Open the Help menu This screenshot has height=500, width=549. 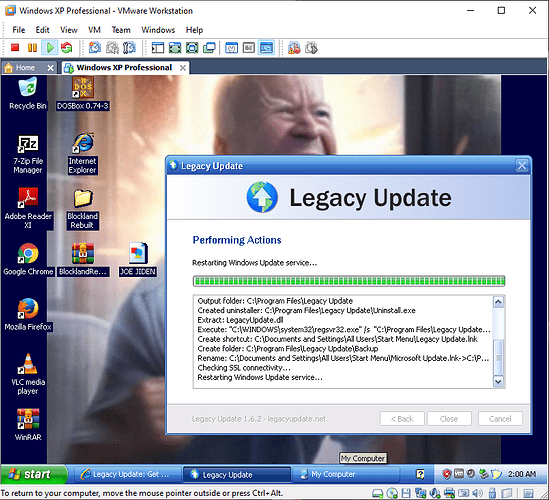click(194, 30)
